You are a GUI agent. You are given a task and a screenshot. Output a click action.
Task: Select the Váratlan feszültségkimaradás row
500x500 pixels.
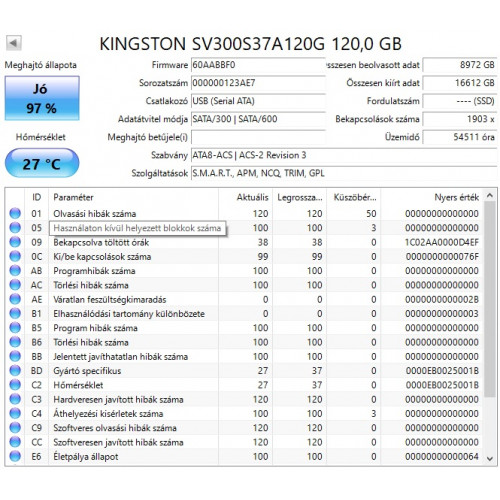coord(244,299)
